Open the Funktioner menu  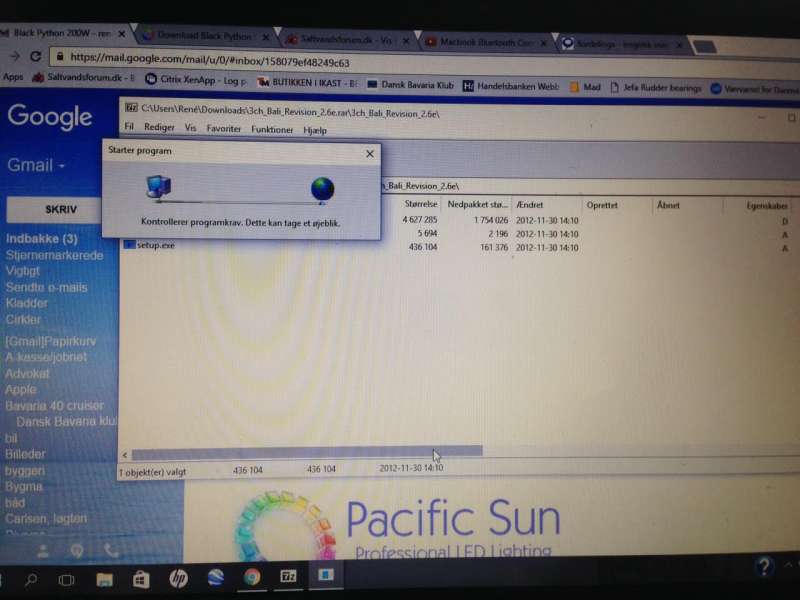click(272, 129)
